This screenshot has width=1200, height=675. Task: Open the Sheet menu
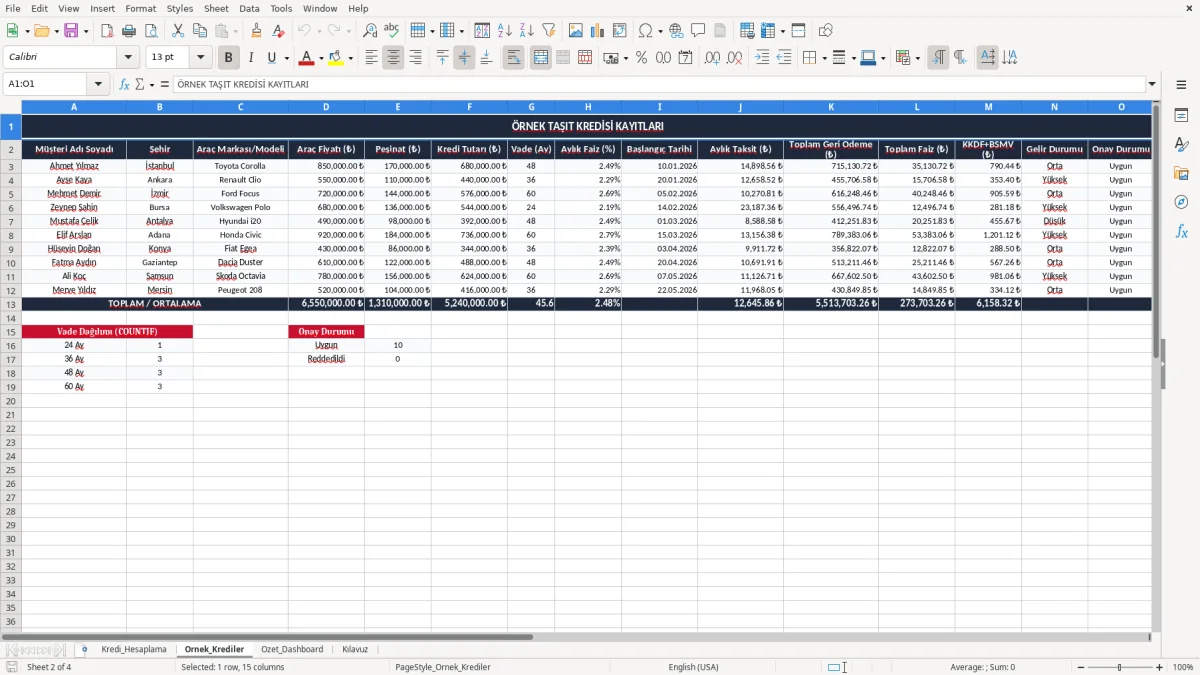point(216,8)
